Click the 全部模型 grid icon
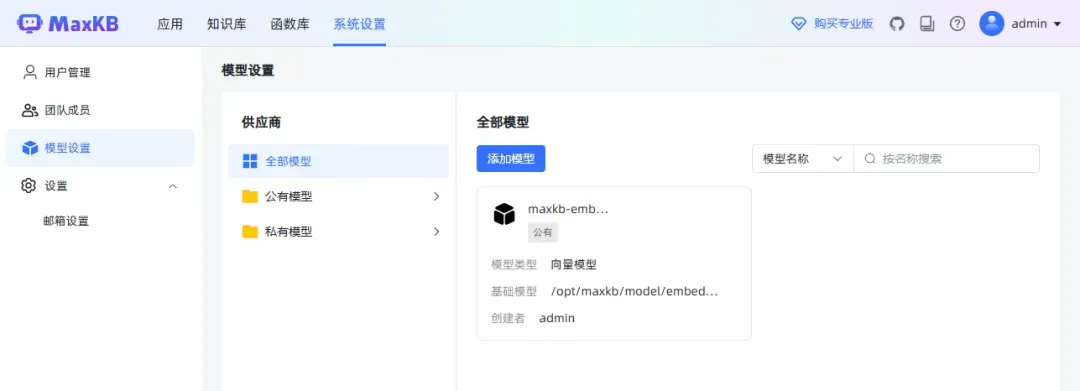This screenshot has height=391, width=1080. point(250,161)
